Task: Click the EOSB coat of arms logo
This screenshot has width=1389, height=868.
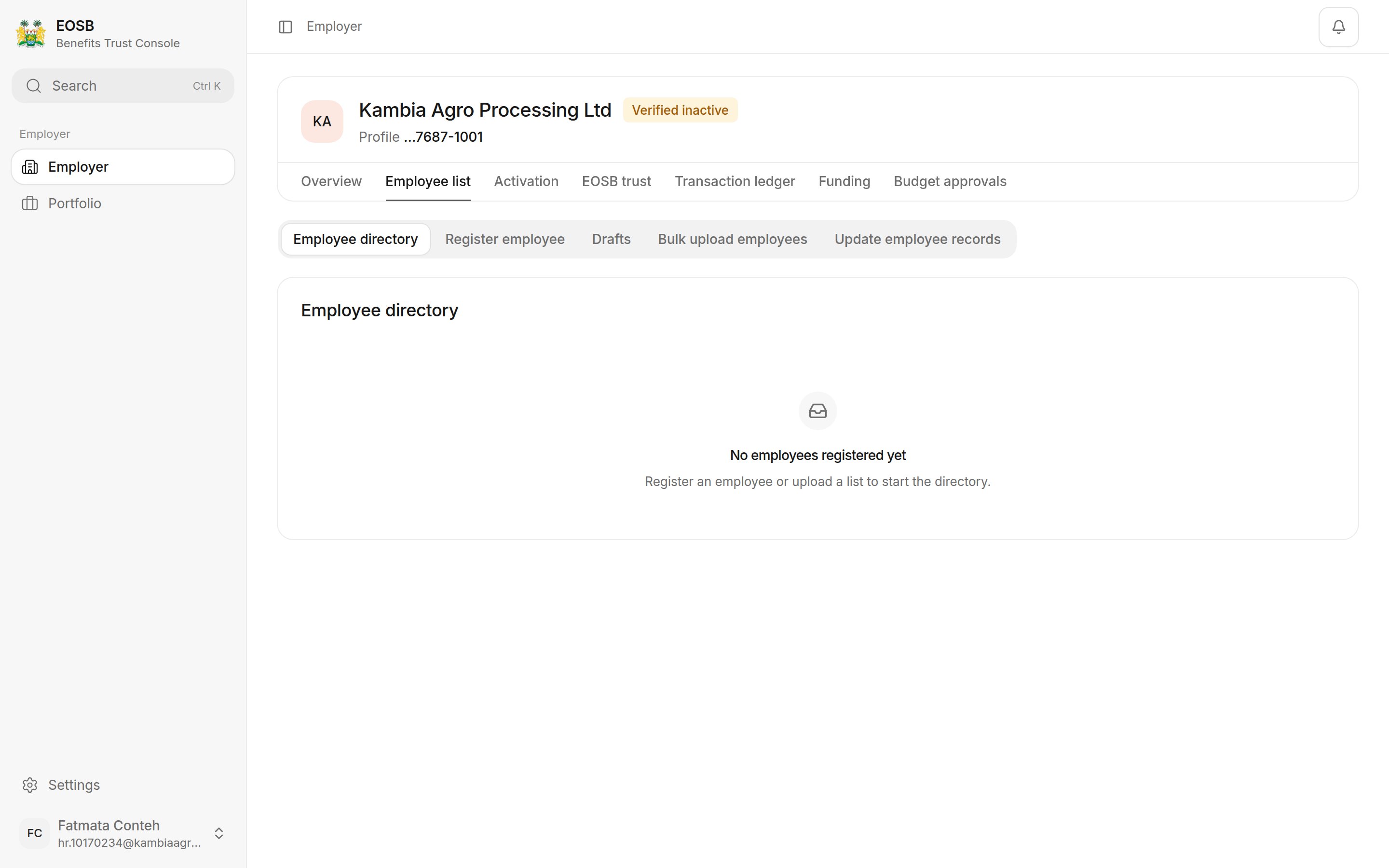Action: coord(31,34)
